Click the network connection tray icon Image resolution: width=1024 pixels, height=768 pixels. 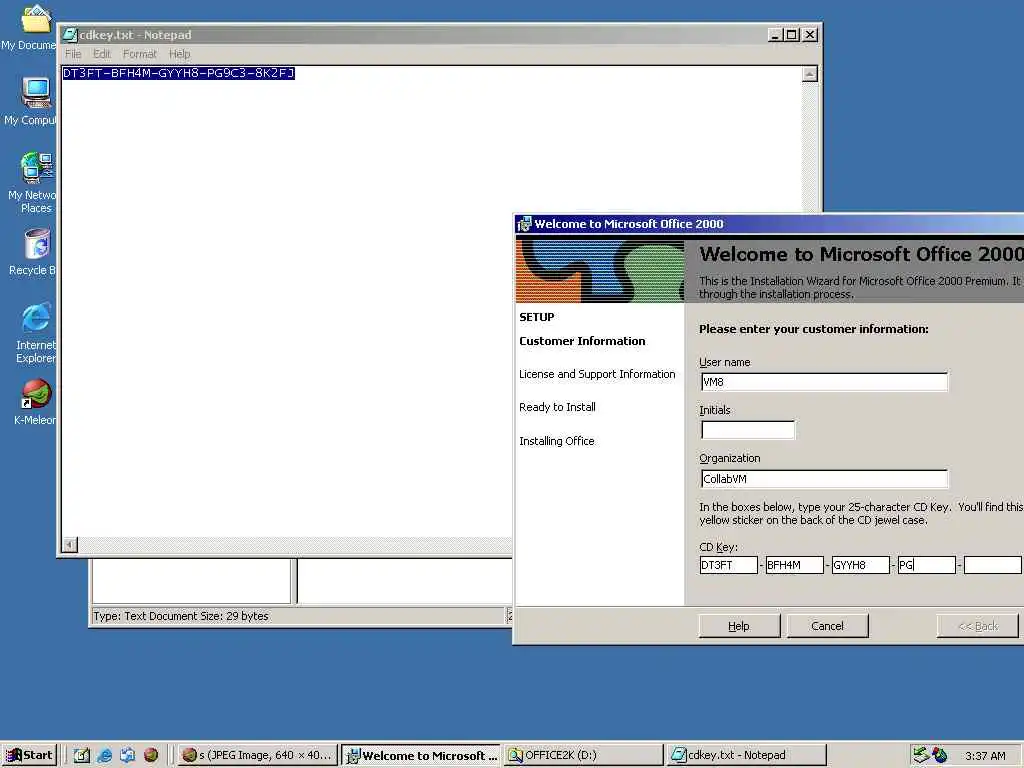pyautogui.click(x=921, y=755)
